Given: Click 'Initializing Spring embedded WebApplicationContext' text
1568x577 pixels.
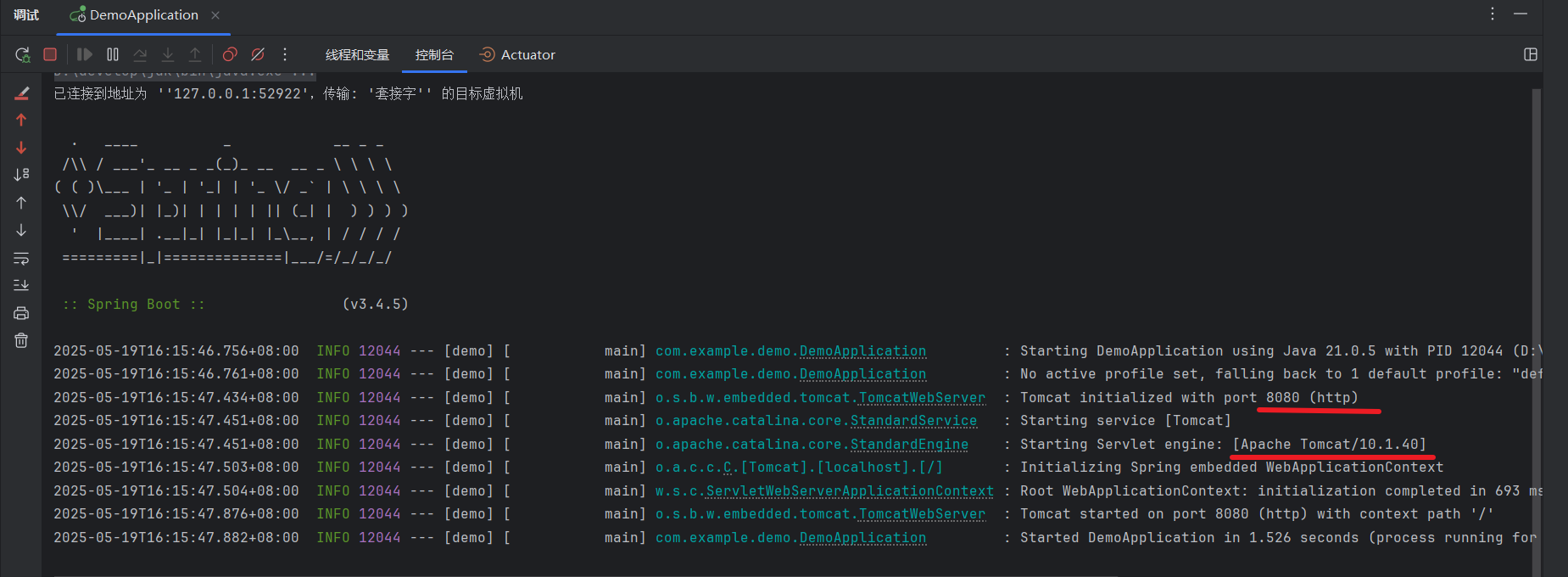Looking at the screenshot, I should (1231, 468).
